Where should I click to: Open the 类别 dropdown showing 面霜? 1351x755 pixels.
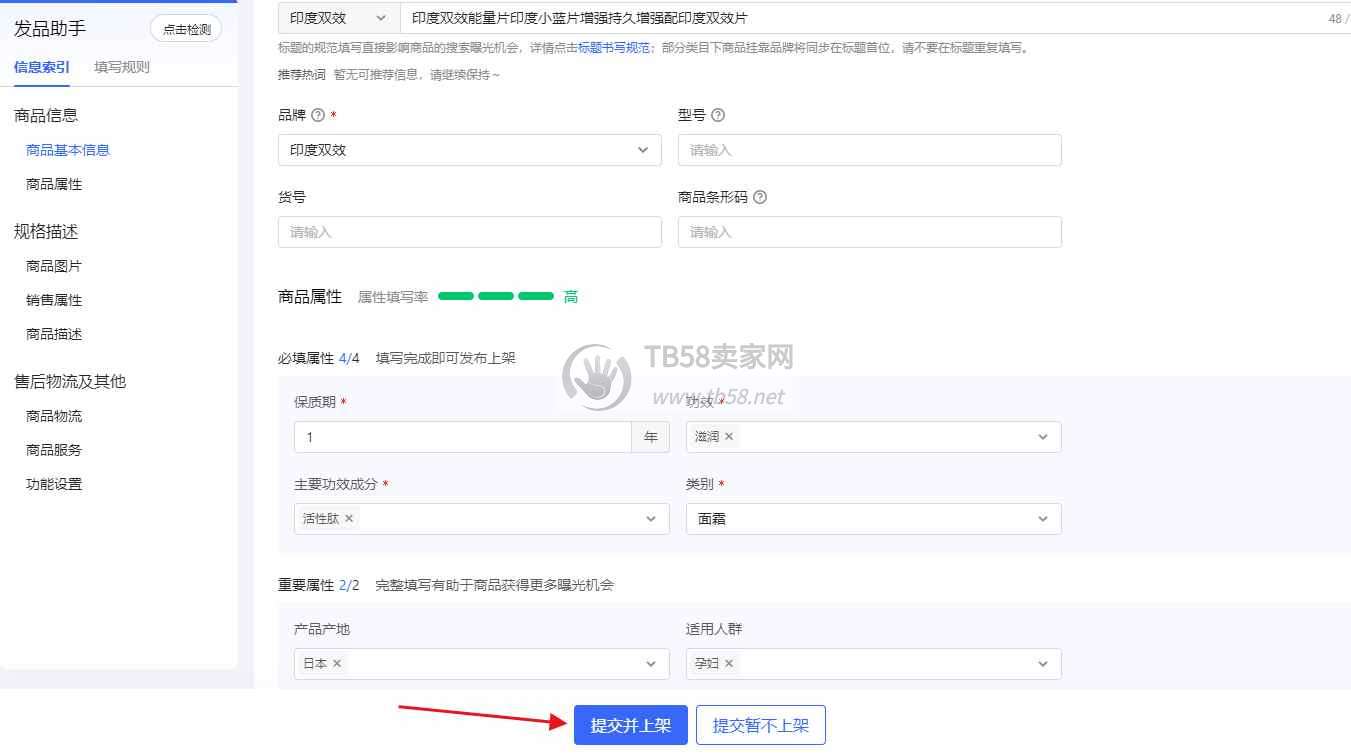coord(873,519)
